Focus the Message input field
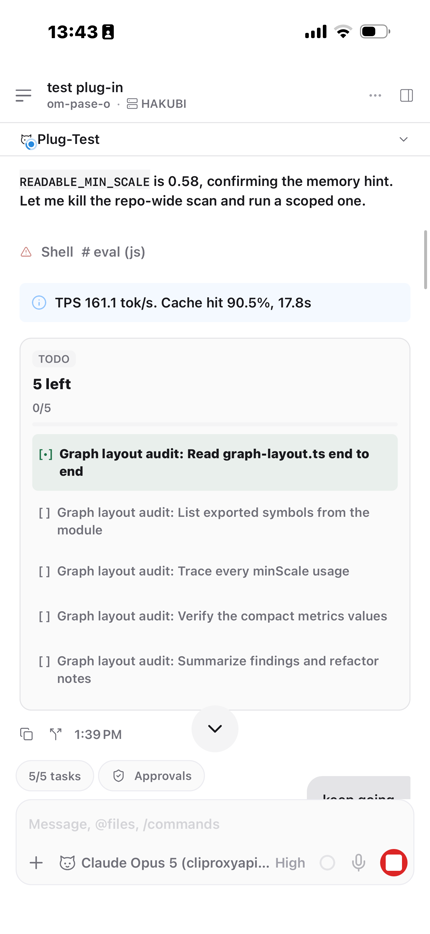Screen dimensions: 430x934 215,824
